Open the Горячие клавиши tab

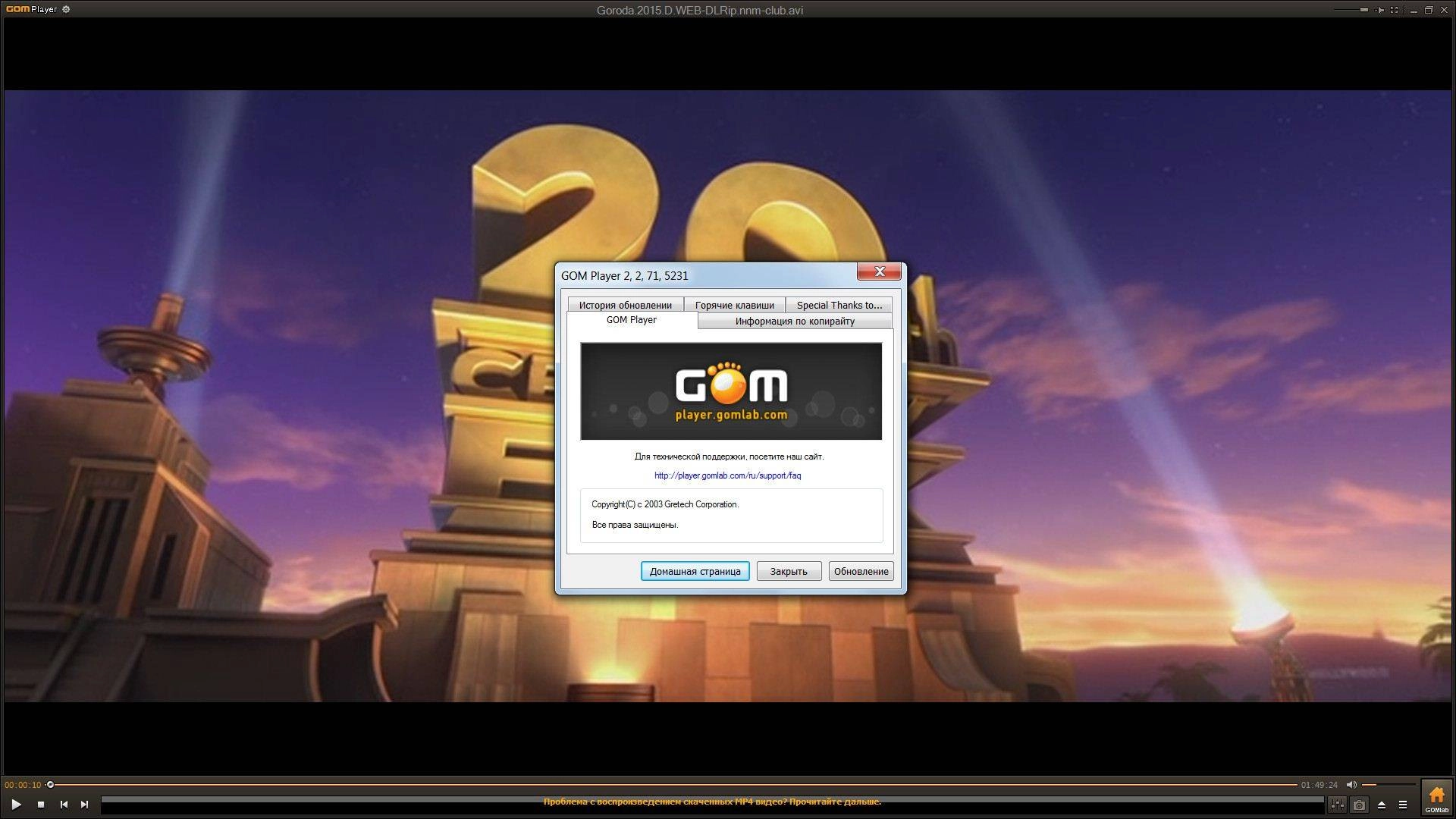734,305
